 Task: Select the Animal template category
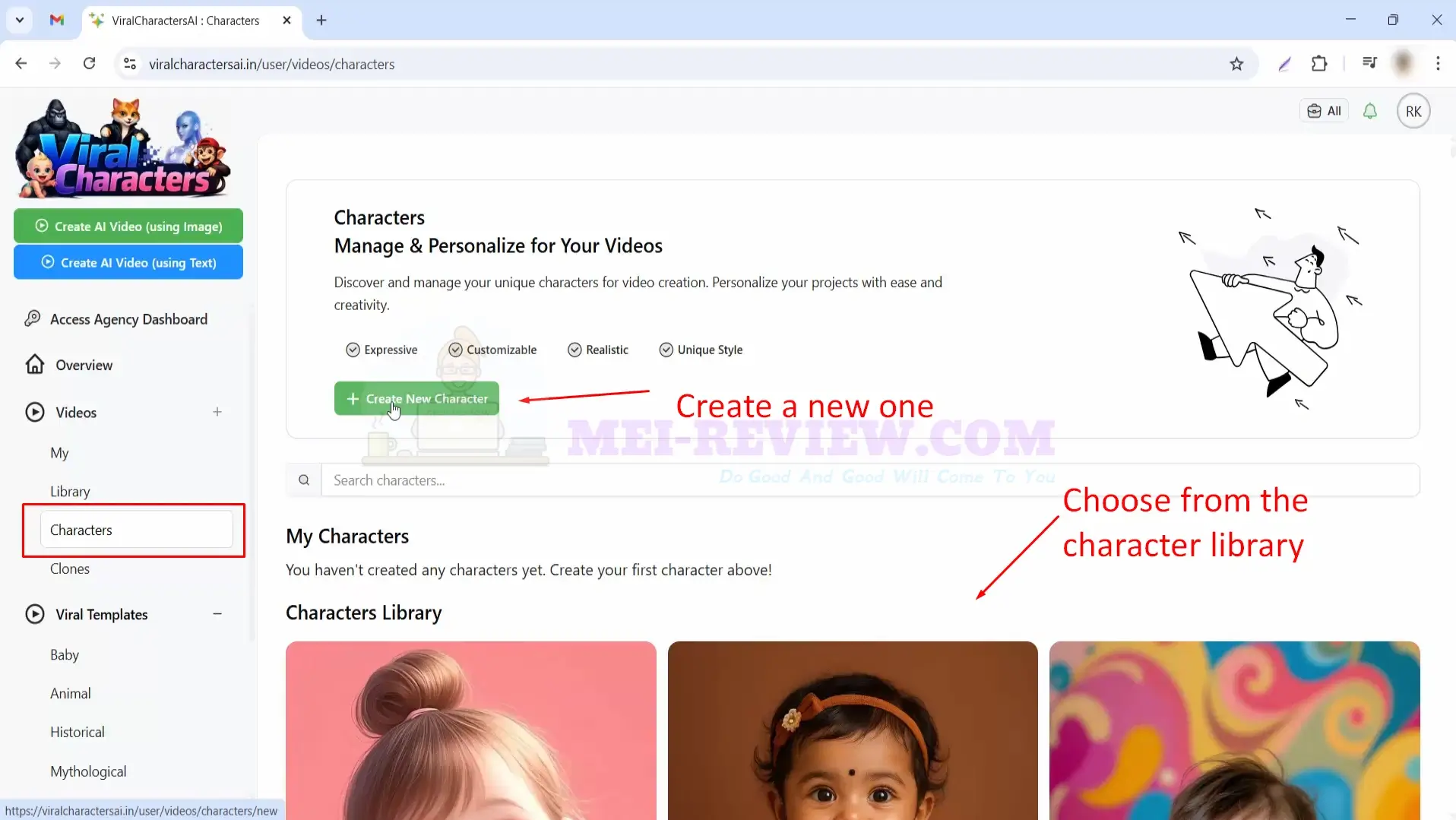pyautogui.click(x=71, y=694)
